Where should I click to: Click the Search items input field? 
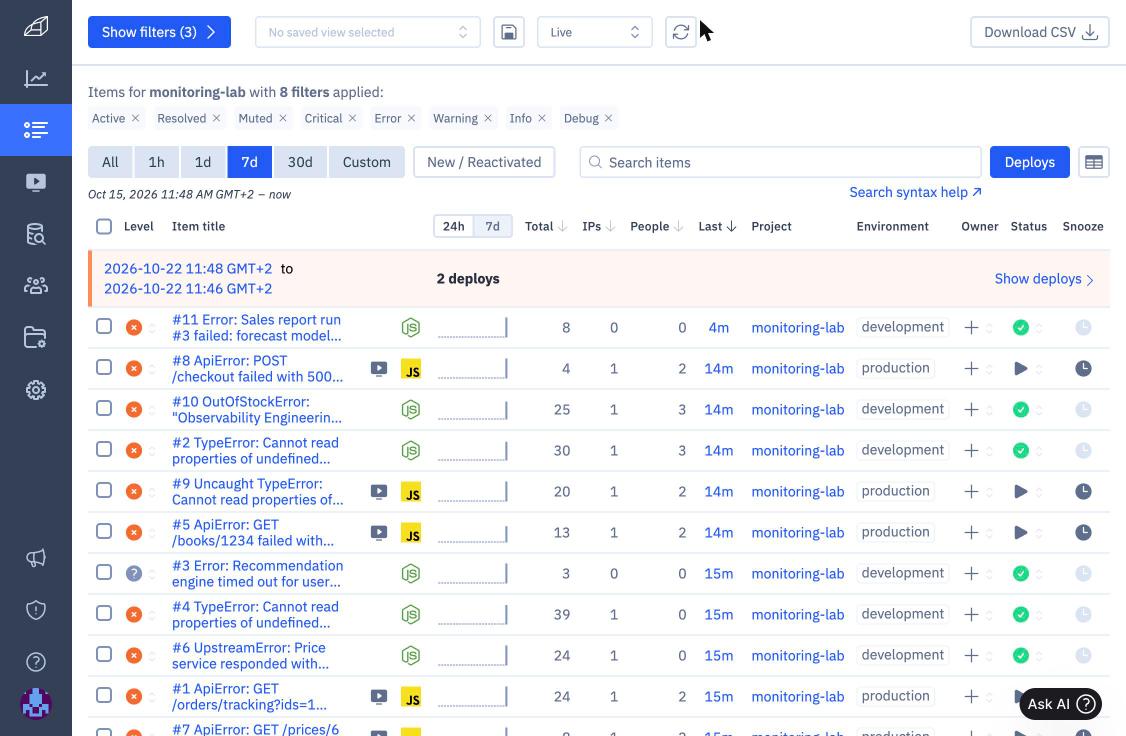781,162
